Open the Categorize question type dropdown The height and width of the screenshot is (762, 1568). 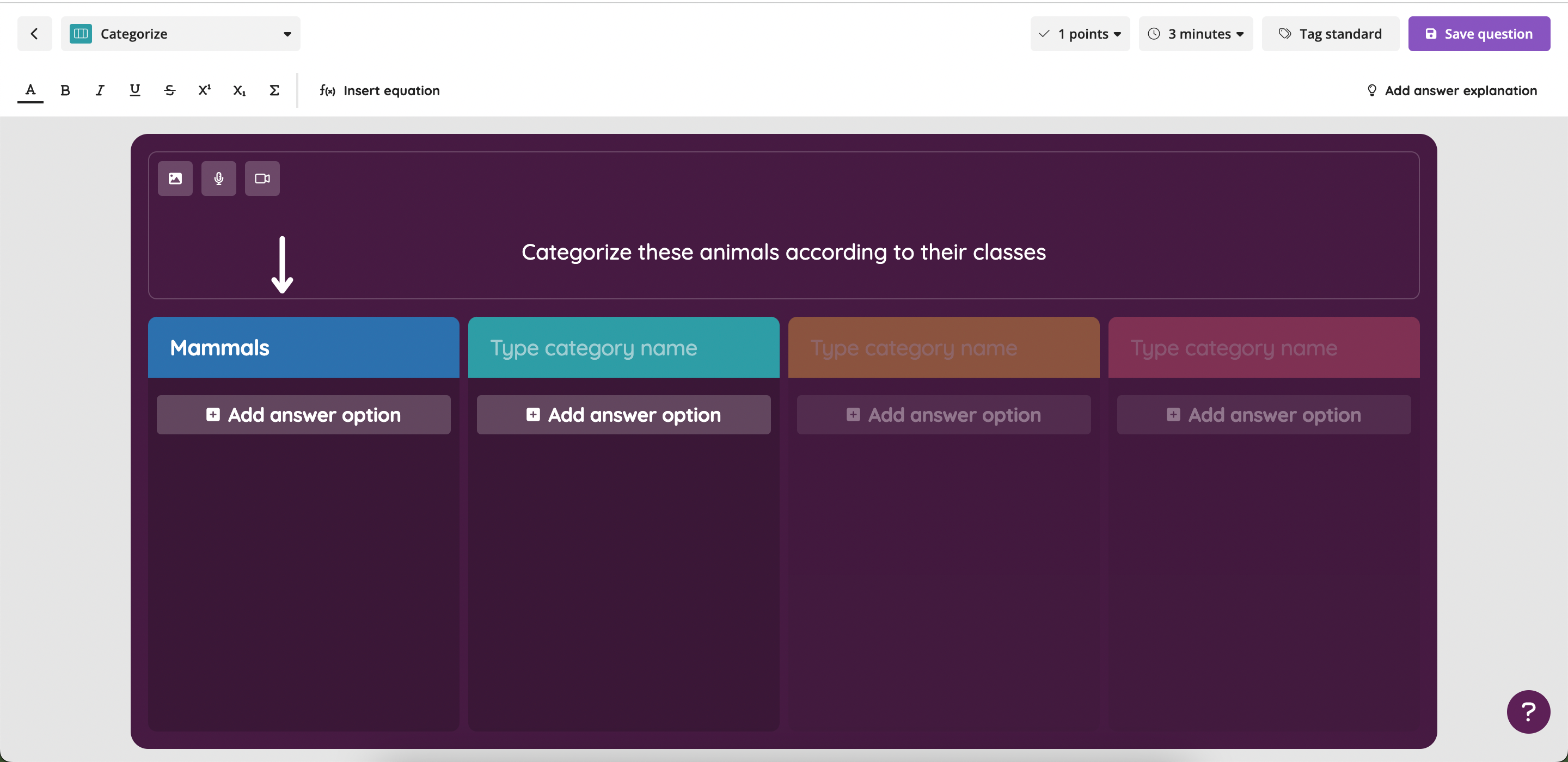click(181, 34)
